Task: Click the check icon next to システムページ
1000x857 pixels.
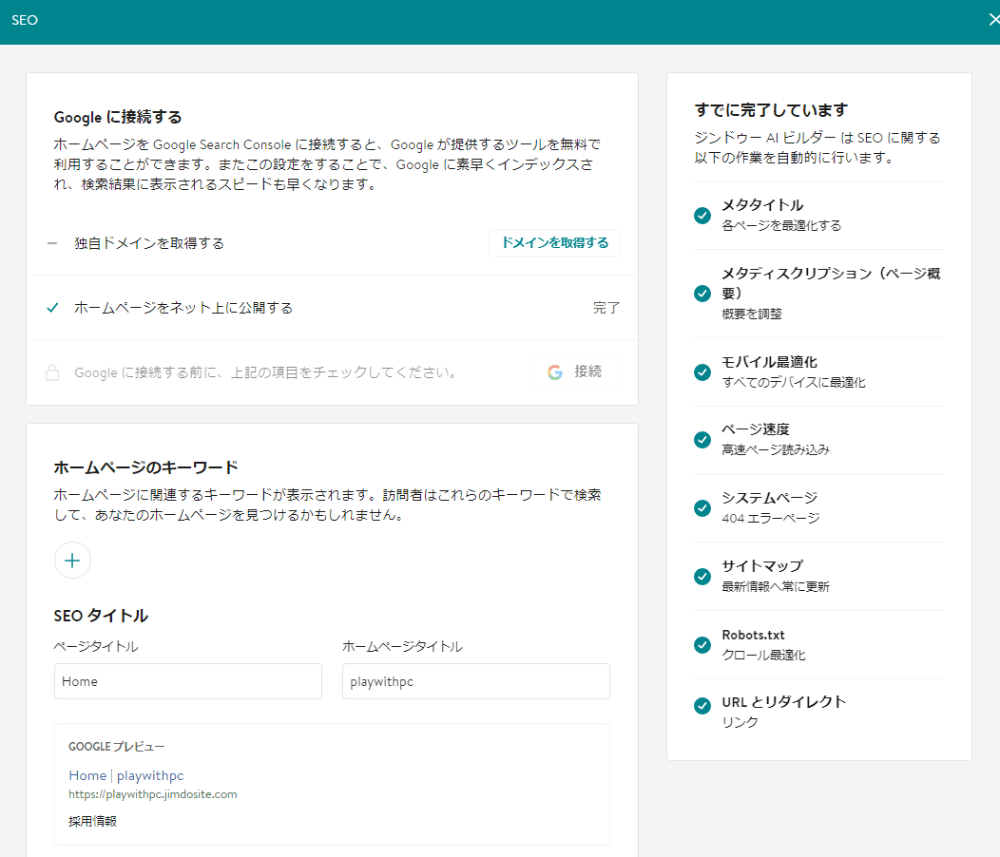Action: pos(702,508)
